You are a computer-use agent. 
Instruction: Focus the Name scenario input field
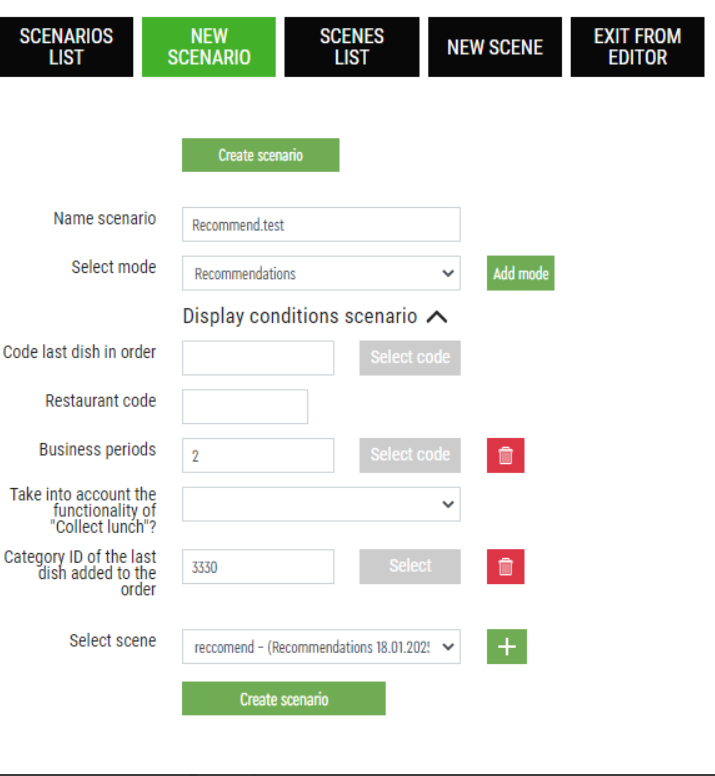[321, 225]
